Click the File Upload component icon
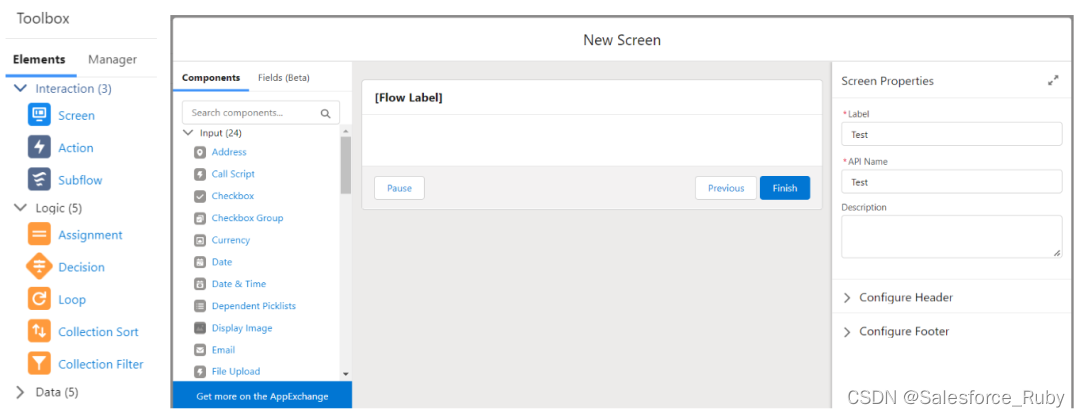The width and height of the screenshot is (1080, 417). (x=200, y=372)
